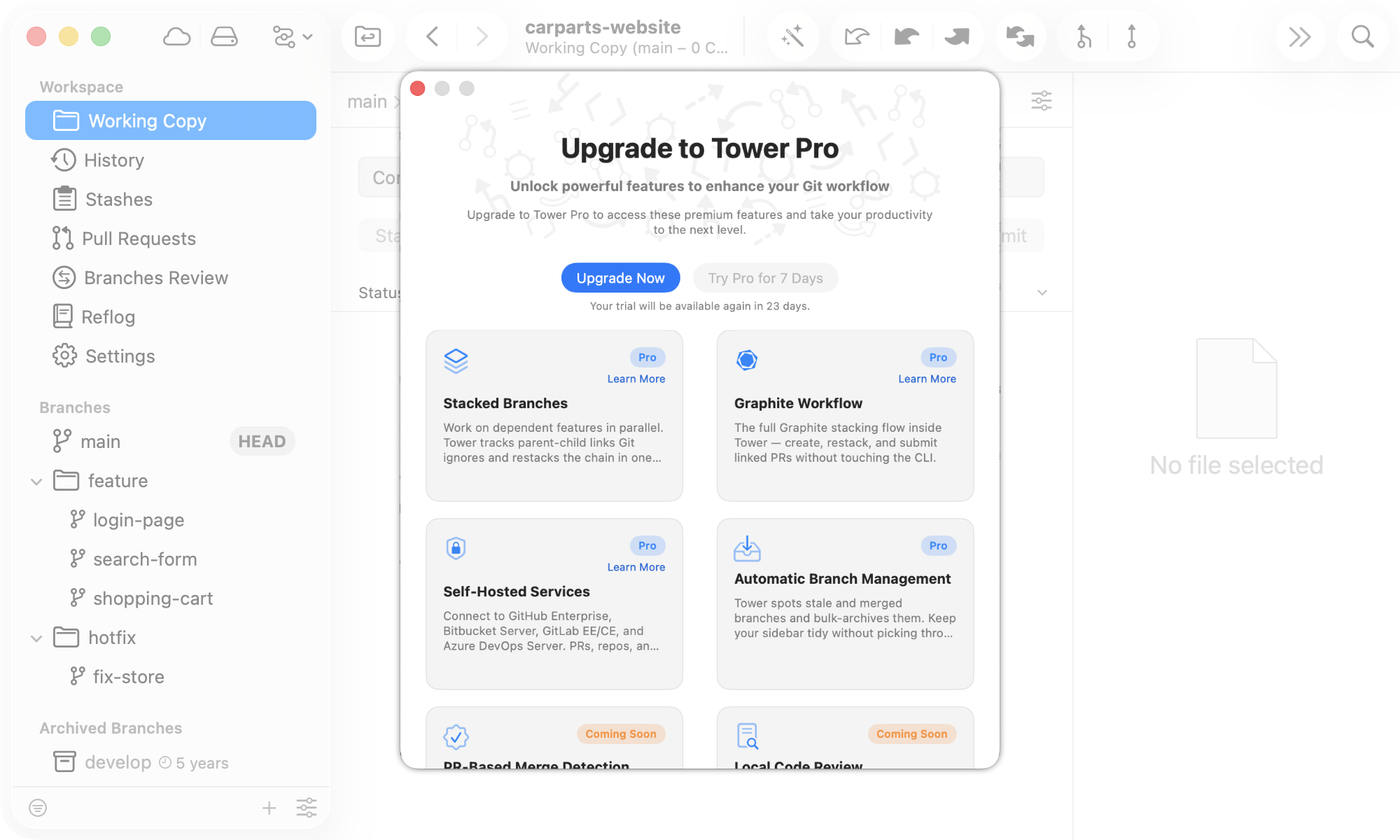Open the cloud services view icon
Image resolution: width=1400 pixels, height=840 pixels.
(x=176, y=36)
